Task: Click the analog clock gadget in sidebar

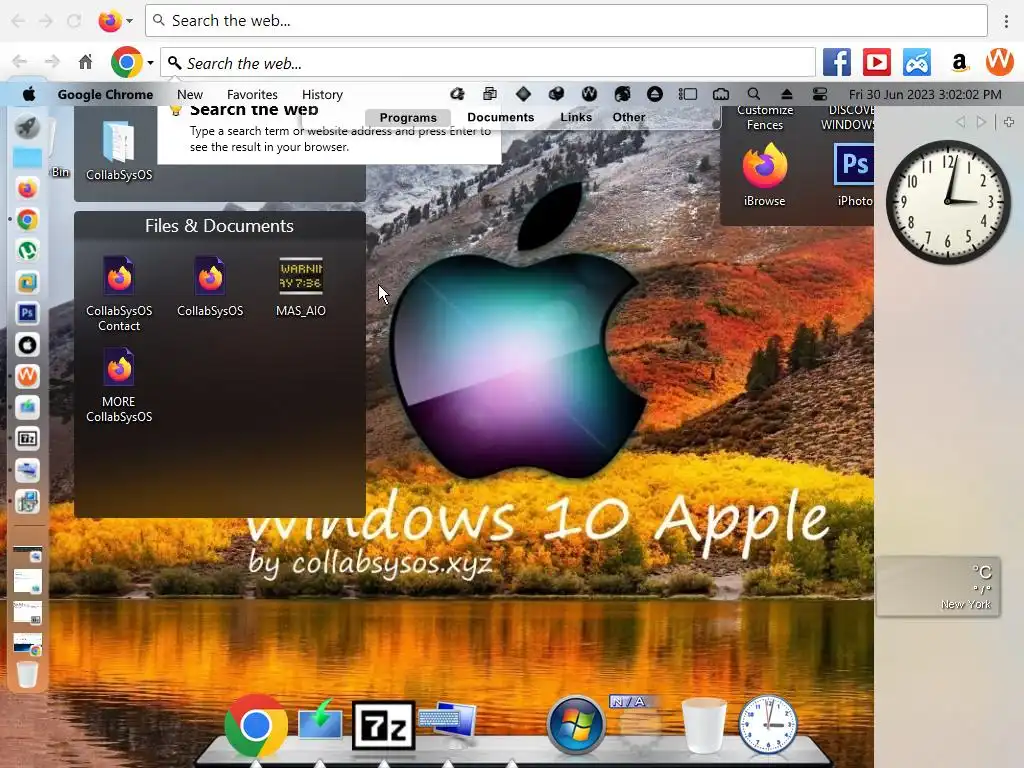Action: tap(948, 202)
